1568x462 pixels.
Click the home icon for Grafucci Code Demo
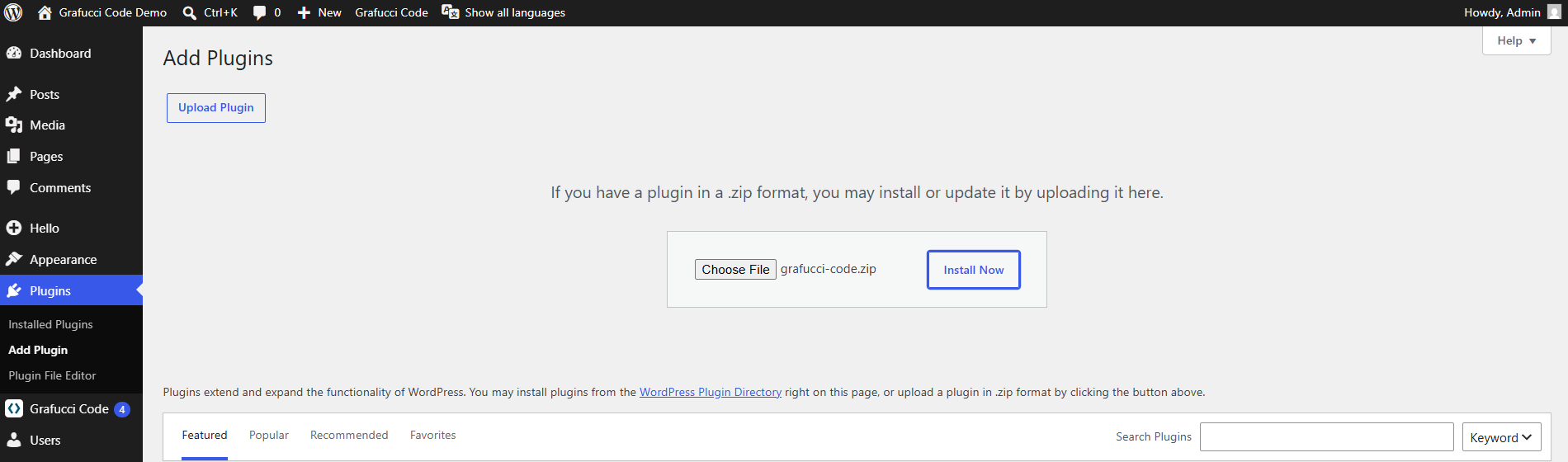click(x=45, y=12)
